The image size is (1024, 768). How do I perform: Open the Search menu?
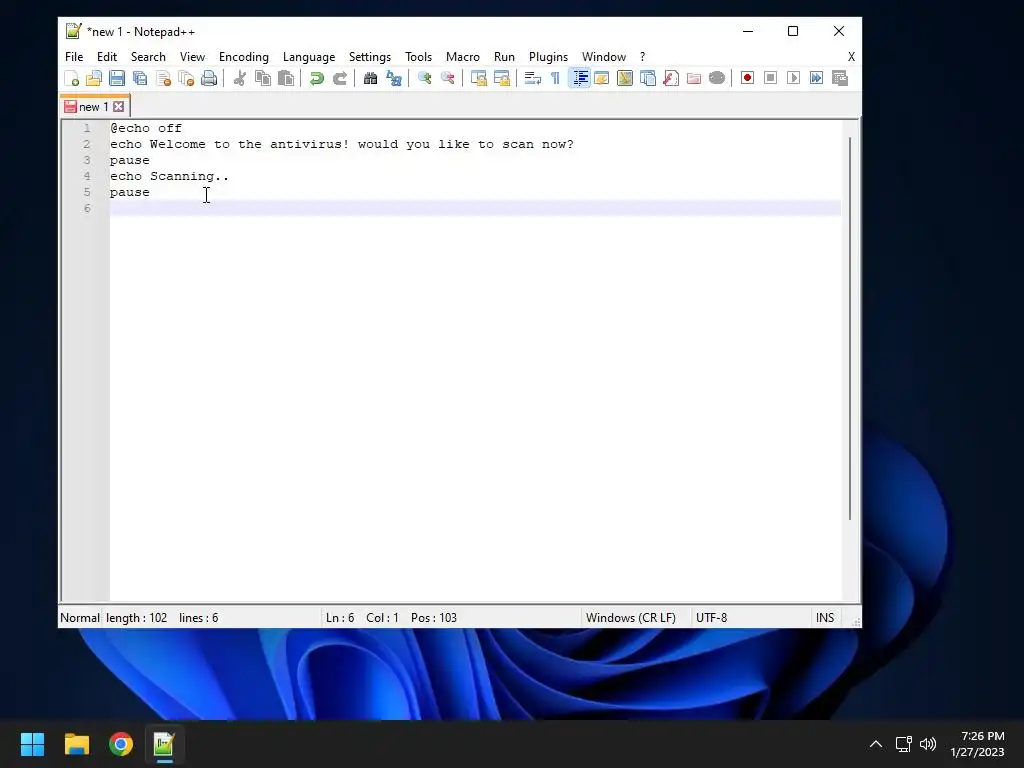pyautogui.click(x=148, y=57)
